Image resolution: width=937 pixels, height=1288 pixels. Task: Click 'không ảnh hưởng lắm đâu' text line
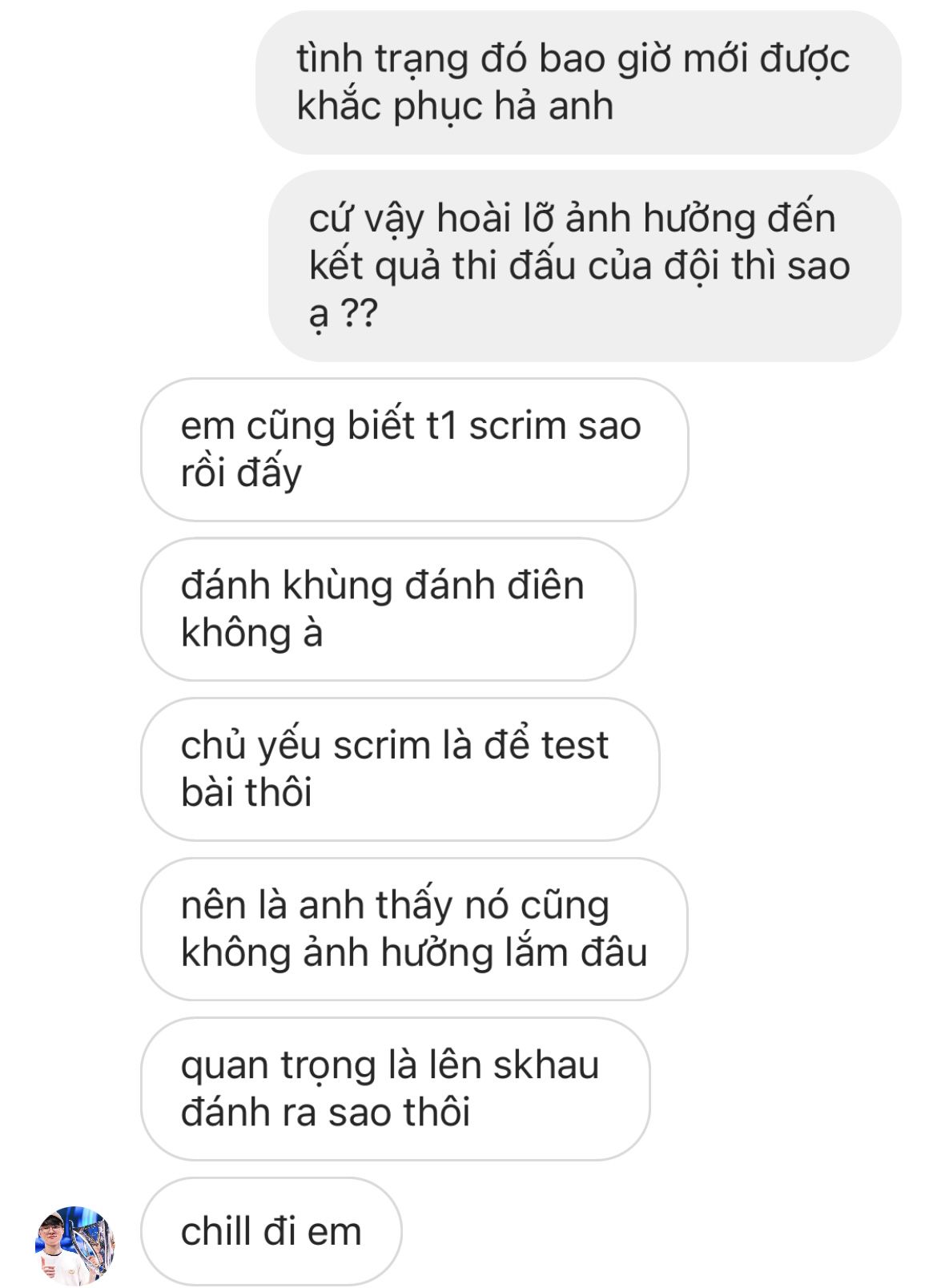414,953
